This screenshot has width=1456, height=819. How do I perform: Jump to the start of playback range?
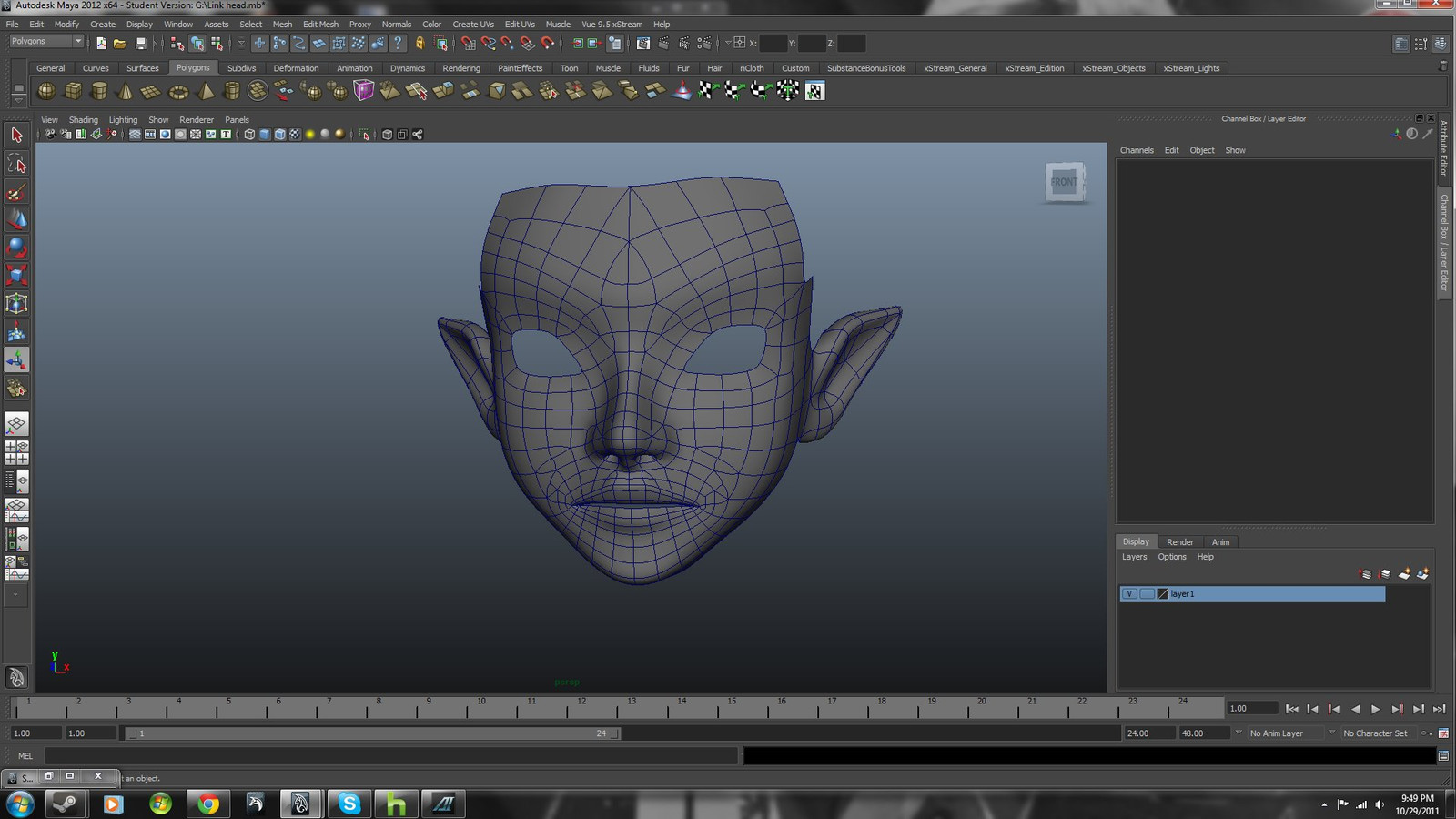1292,709
